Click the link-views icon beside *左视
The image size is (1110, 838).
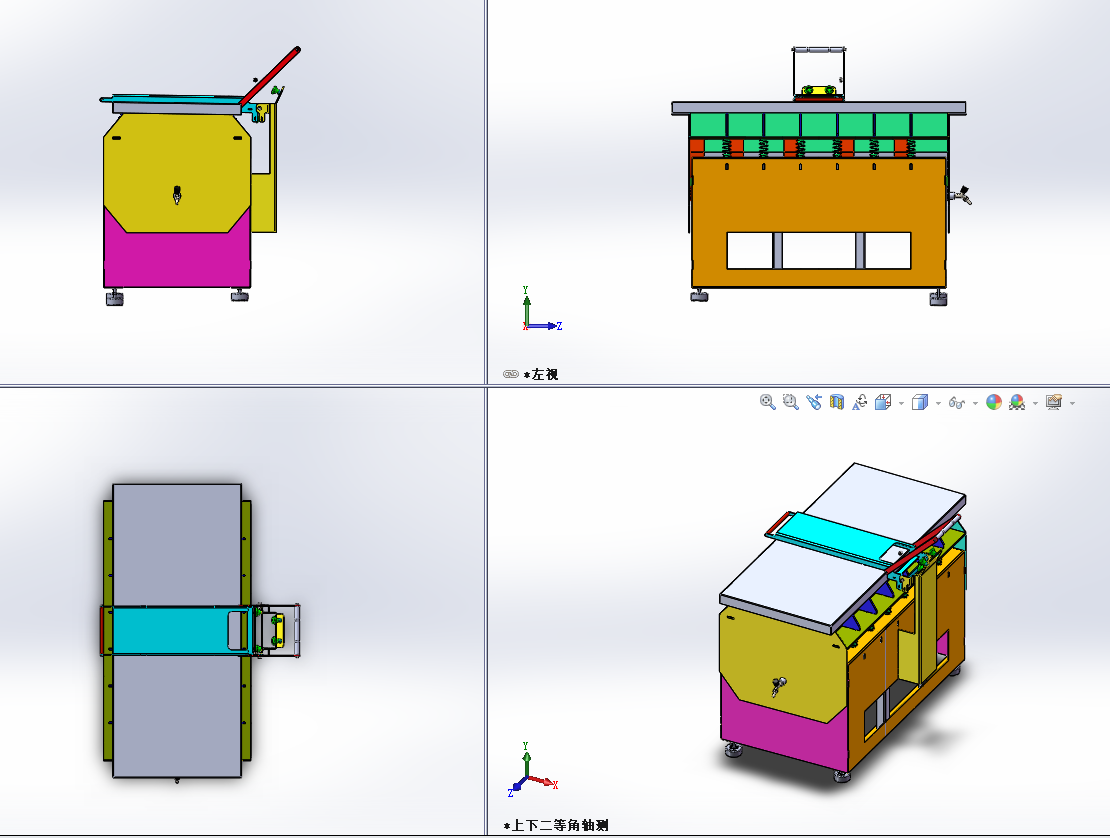tap(510, 374)
